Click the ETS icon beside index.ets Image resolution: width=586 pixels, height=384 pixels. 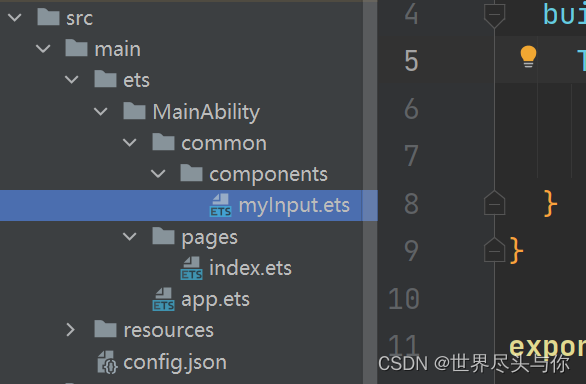[x=191, y=268]
